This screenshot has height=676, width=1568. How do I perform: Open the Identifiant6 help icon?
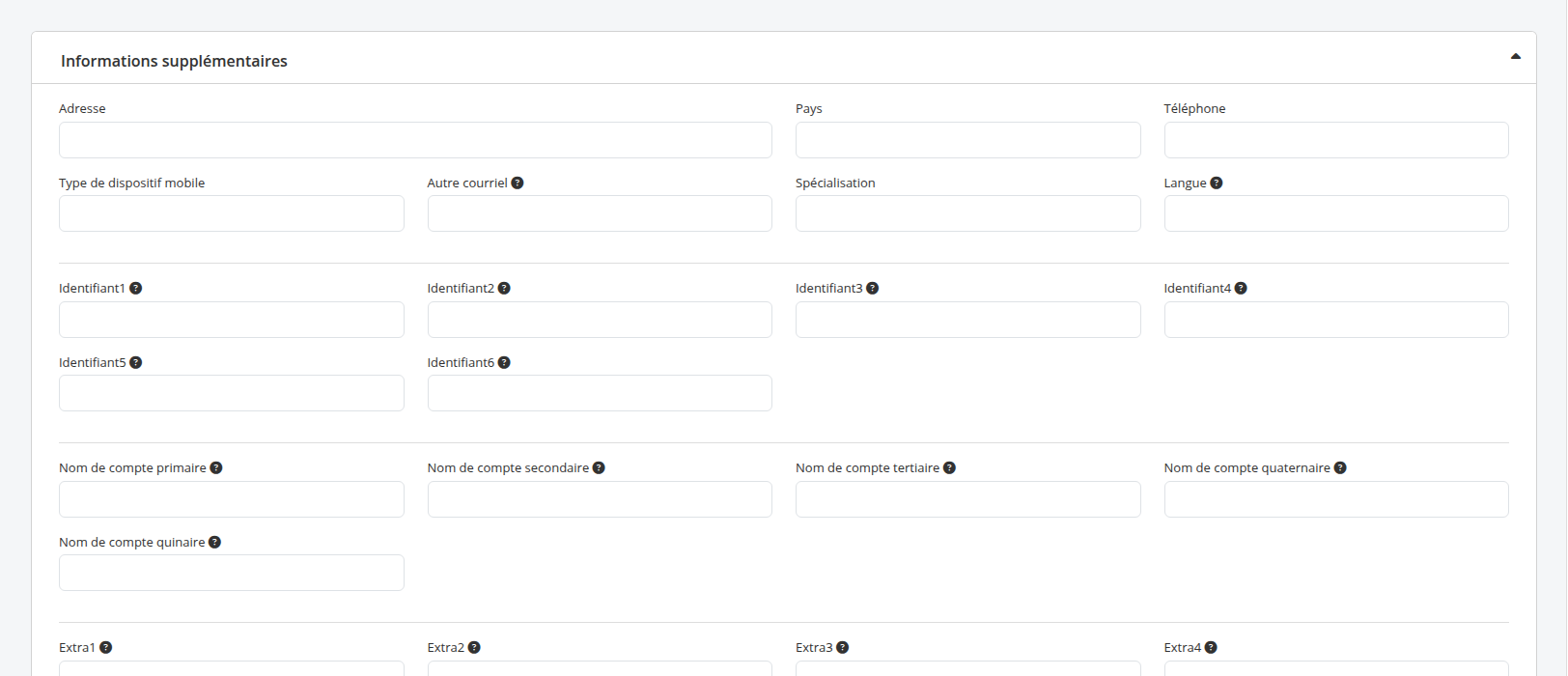click(x=504, y=362)
